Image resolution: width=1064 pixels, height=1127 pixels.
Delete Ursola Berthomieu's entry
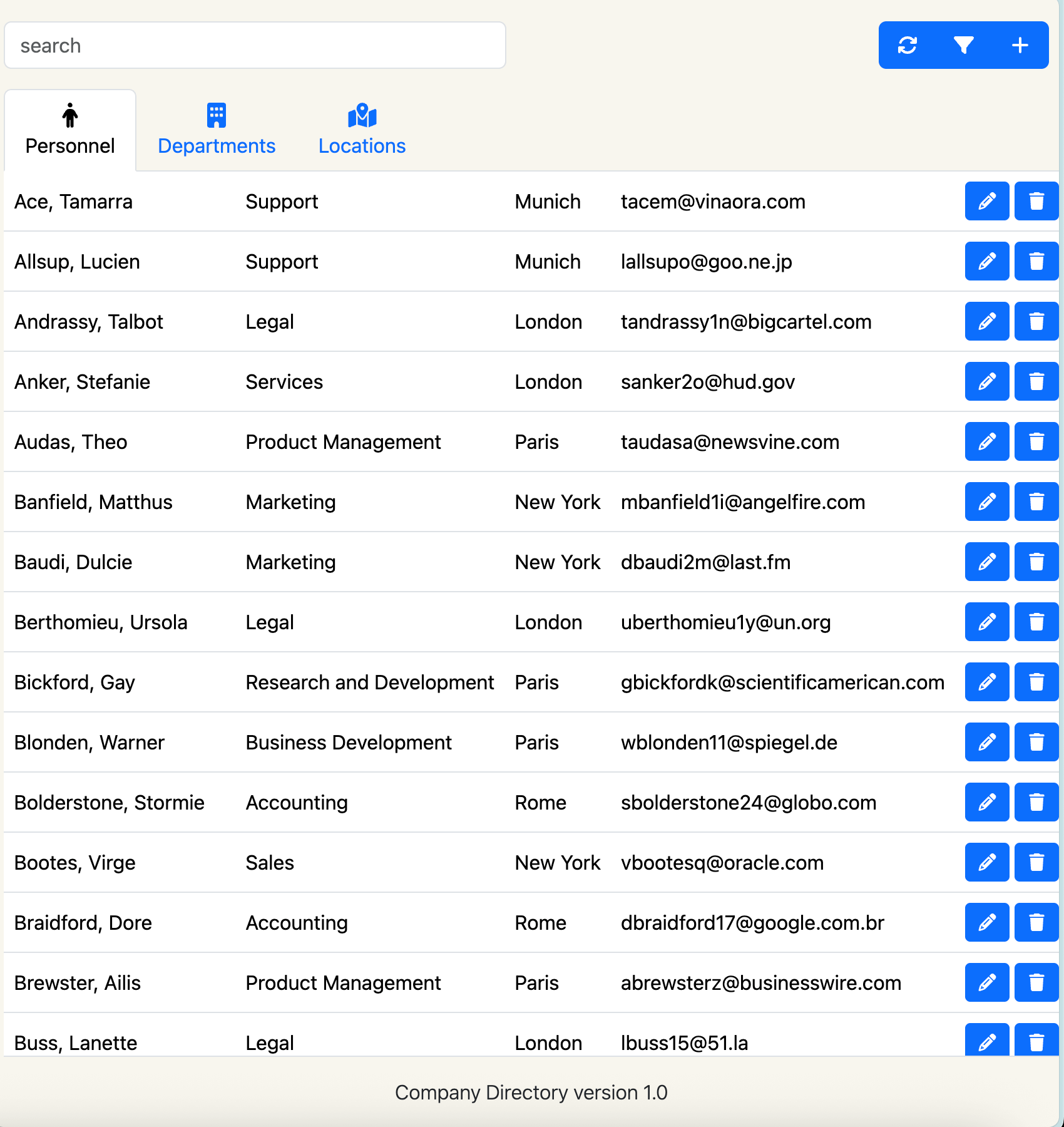(x=1036, y=622)
